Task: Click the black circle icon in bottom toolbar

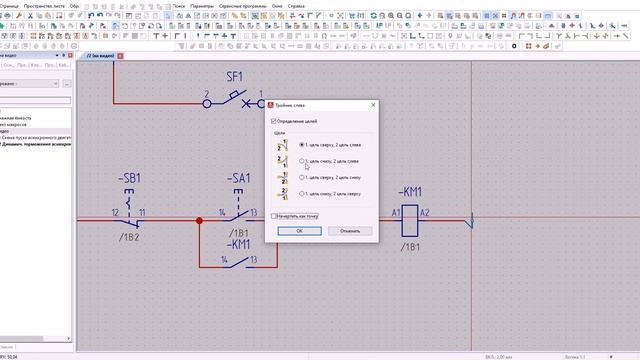Action: point(514,46)
